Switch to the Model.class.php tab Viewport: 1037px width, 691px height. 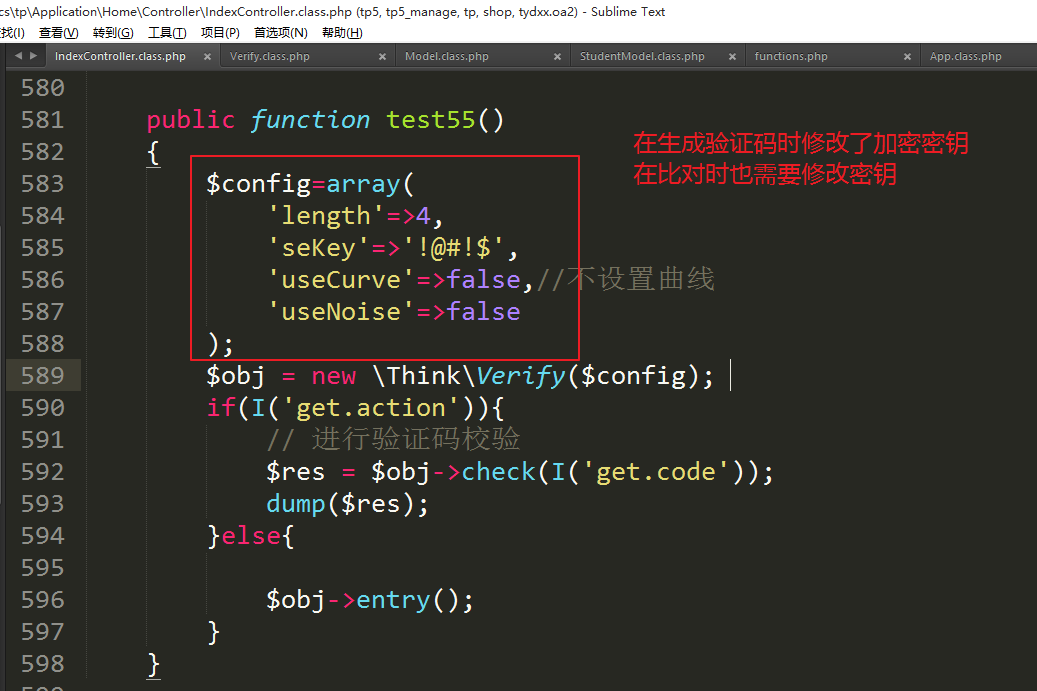(446, 57)
